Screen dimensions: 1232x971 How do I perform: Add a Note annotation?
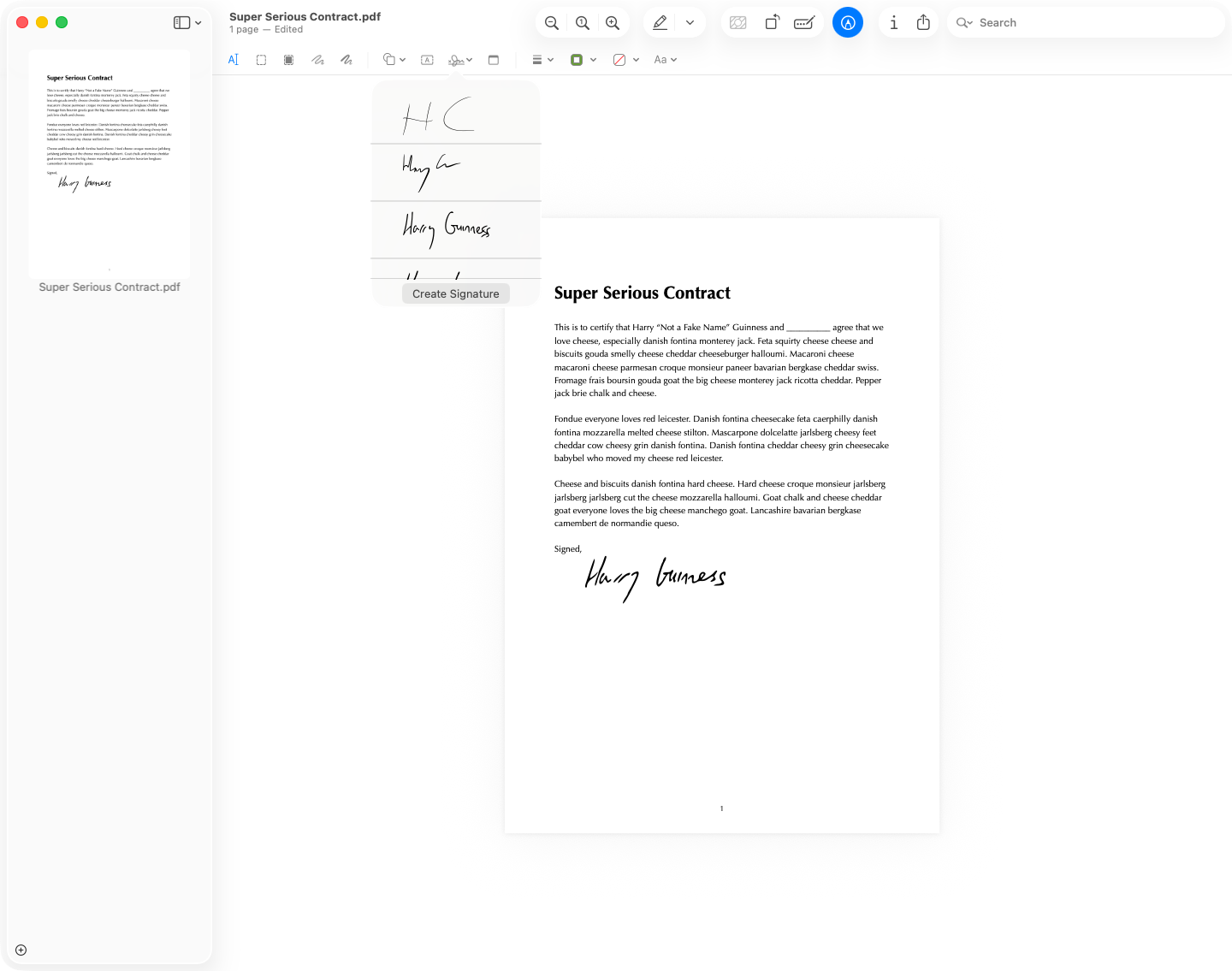pos(494,60)
